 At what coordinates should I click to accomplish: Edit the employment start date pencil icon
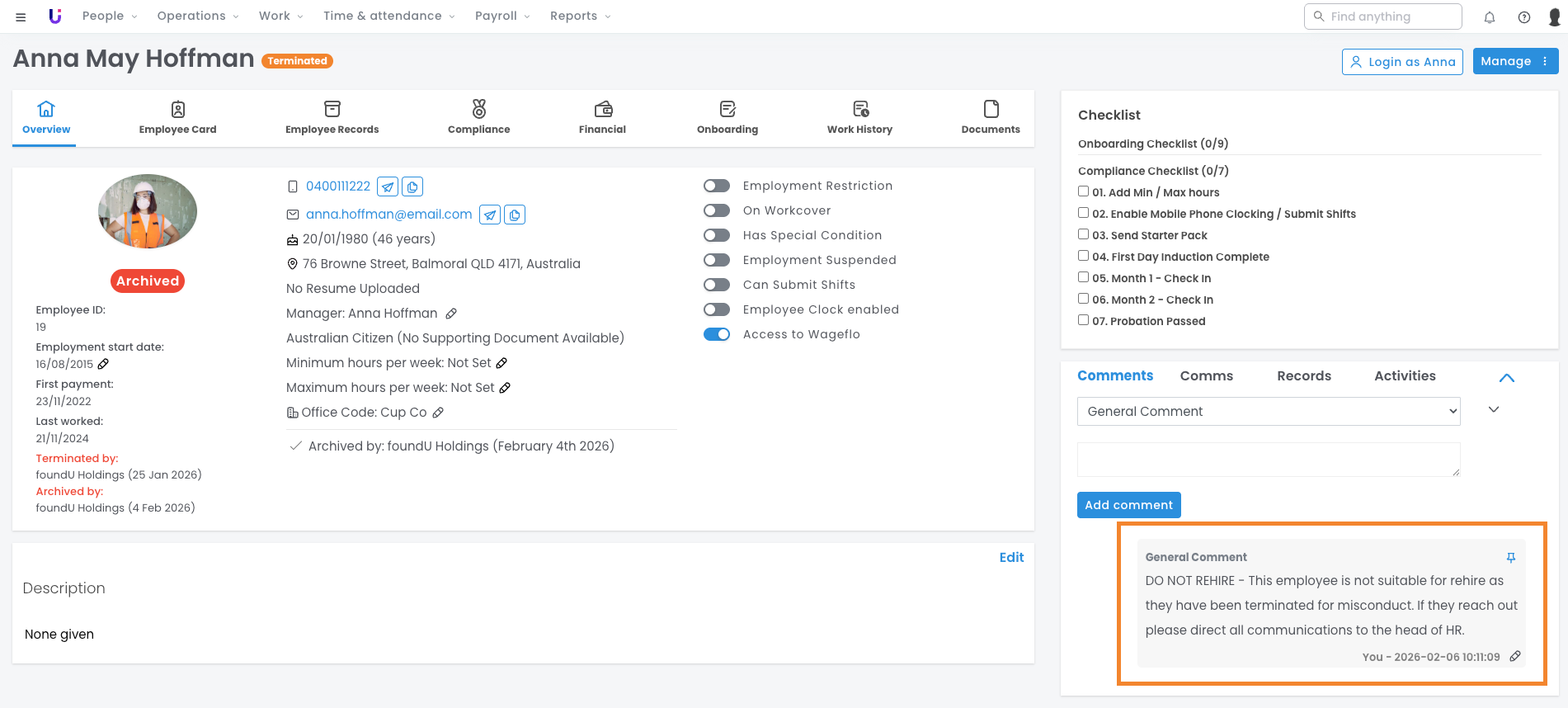[x=103, y=364]
